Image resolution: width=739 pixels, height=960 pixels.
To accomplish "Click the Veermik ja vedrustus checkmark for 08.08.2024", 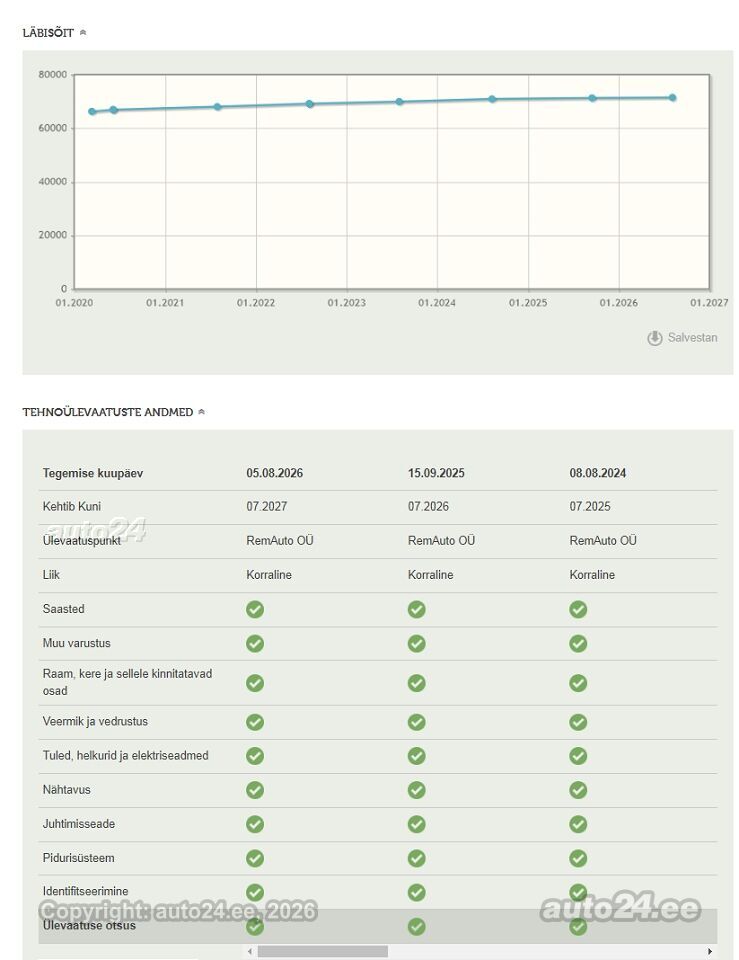I will (578, 722).
